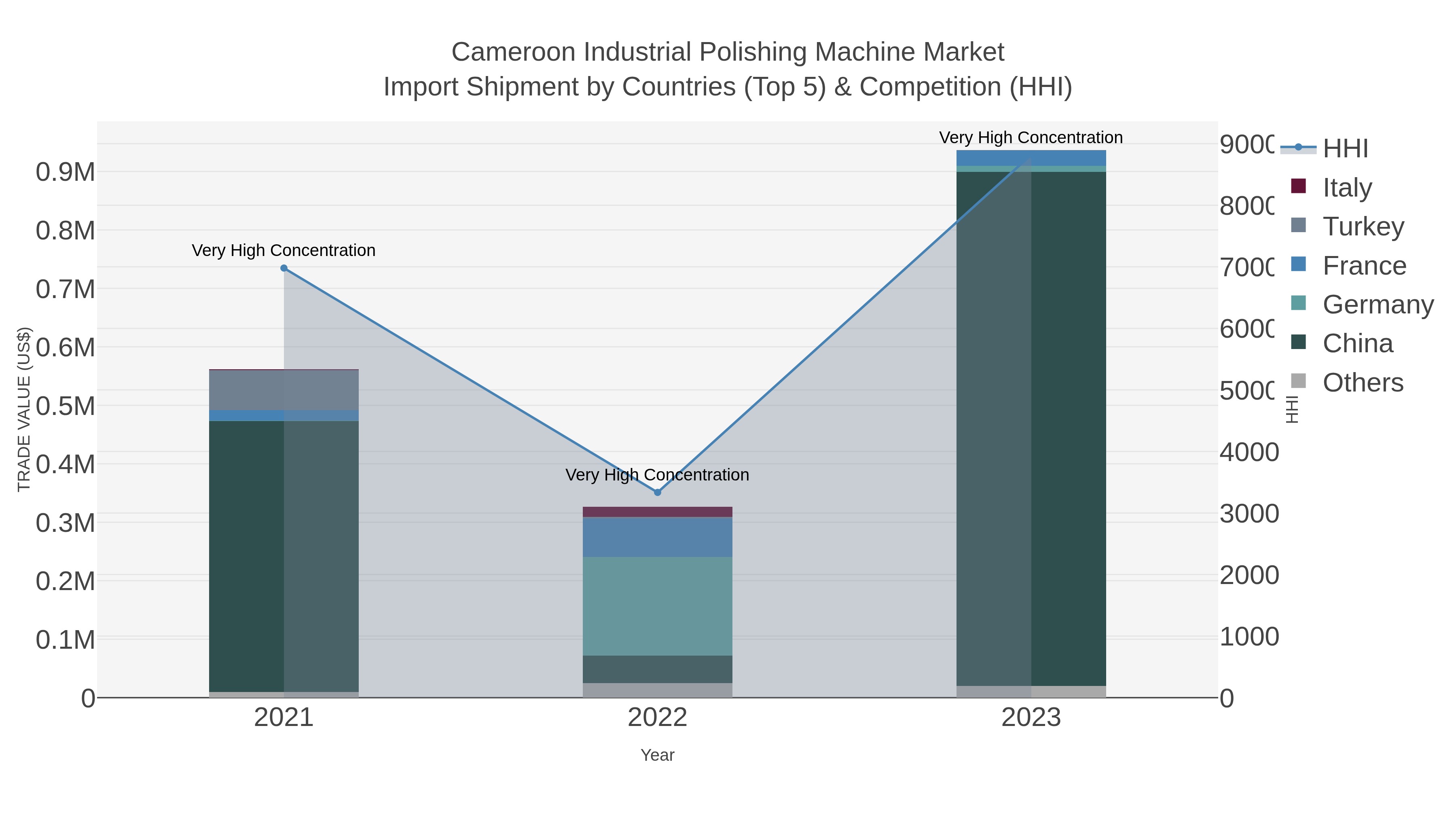Image resolution: width=1456 pixels, height=819 pixels.
Task: Toggle Others series in the legend
Action: click(x=1347, y=382)
